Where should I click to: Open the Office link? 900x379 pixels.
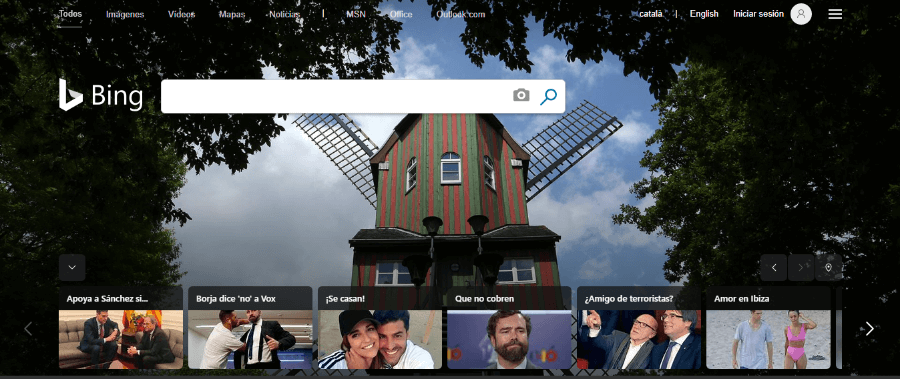401,14
